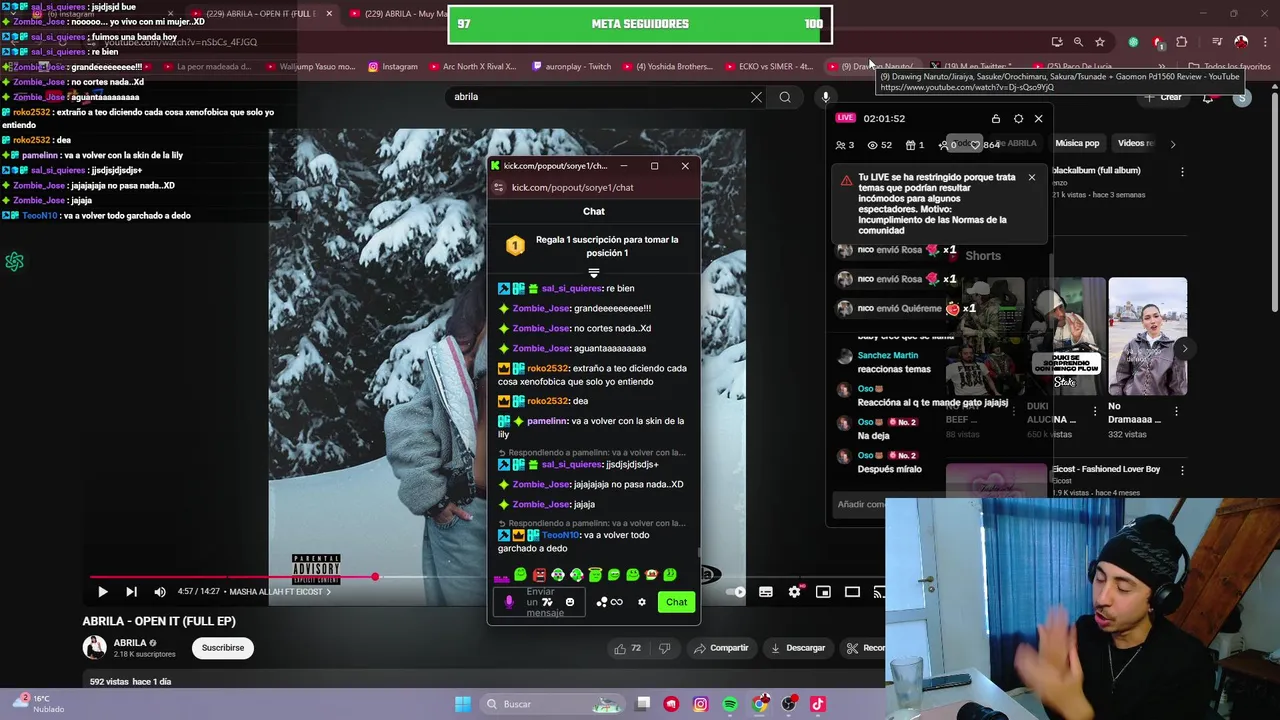Open DUKI ALUCINA short thumbnail
1280x720 pixels.
1065,337
